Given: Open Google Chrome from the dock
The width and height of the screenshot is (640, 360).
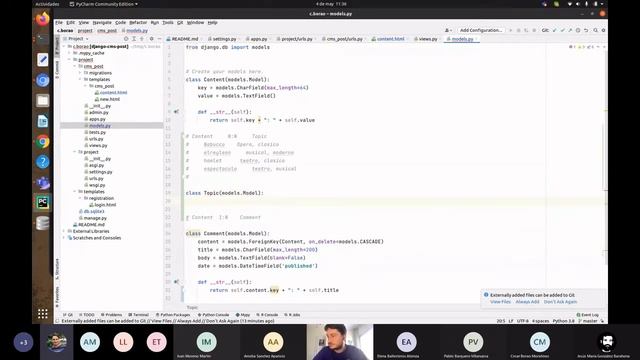Looking at the screenshot, I should (x=43, y=142).
